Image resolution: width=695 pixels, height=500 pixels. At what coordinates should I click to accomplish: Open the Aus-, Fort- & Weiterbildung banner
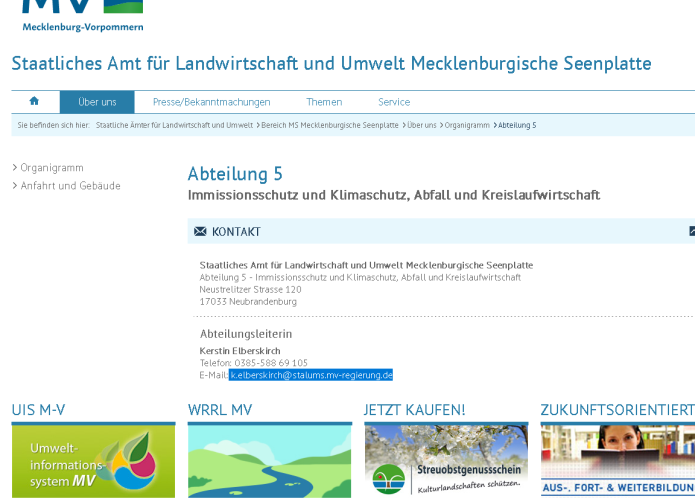(x=618, y=461)
